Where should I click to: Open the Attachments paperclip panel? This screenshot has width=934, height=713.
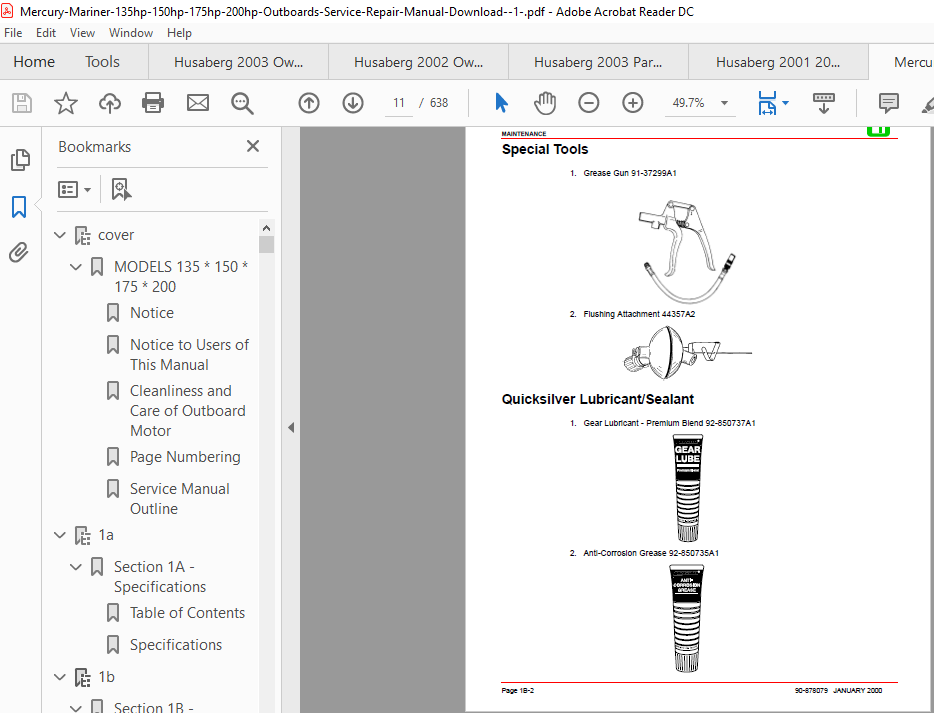tap(19, 253)
